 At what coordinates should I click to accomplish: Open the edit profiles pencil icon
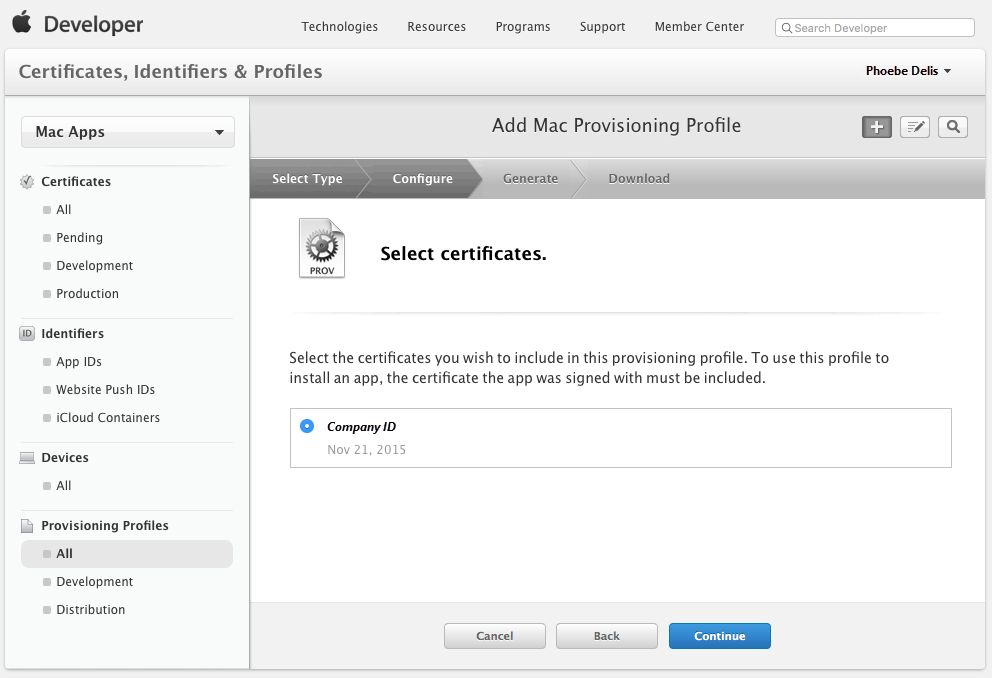(x=914, y=126)
